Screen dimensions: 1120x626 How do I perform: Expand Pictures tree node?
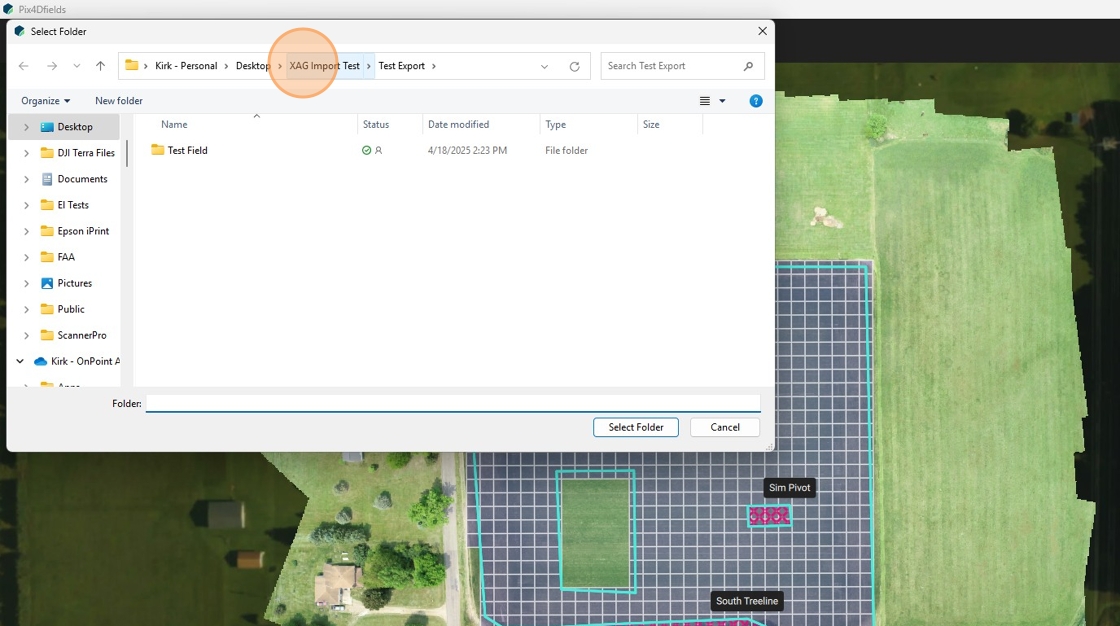[x=26, y=283]
